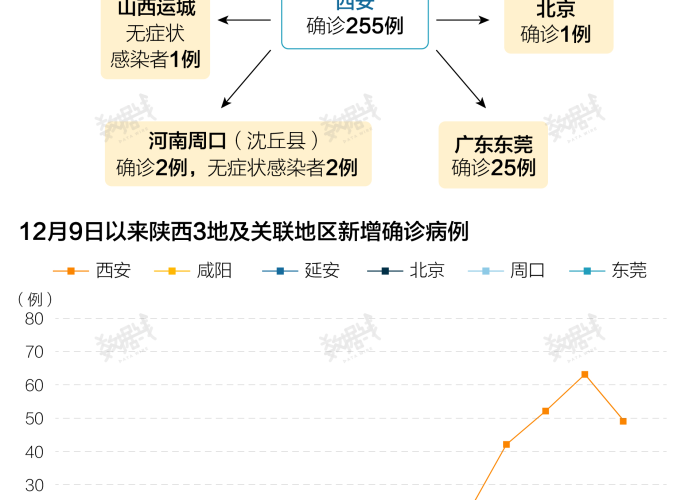Click the 西安 legend marker
Viewport: 700px width, 500px height.
pos(71,271)
